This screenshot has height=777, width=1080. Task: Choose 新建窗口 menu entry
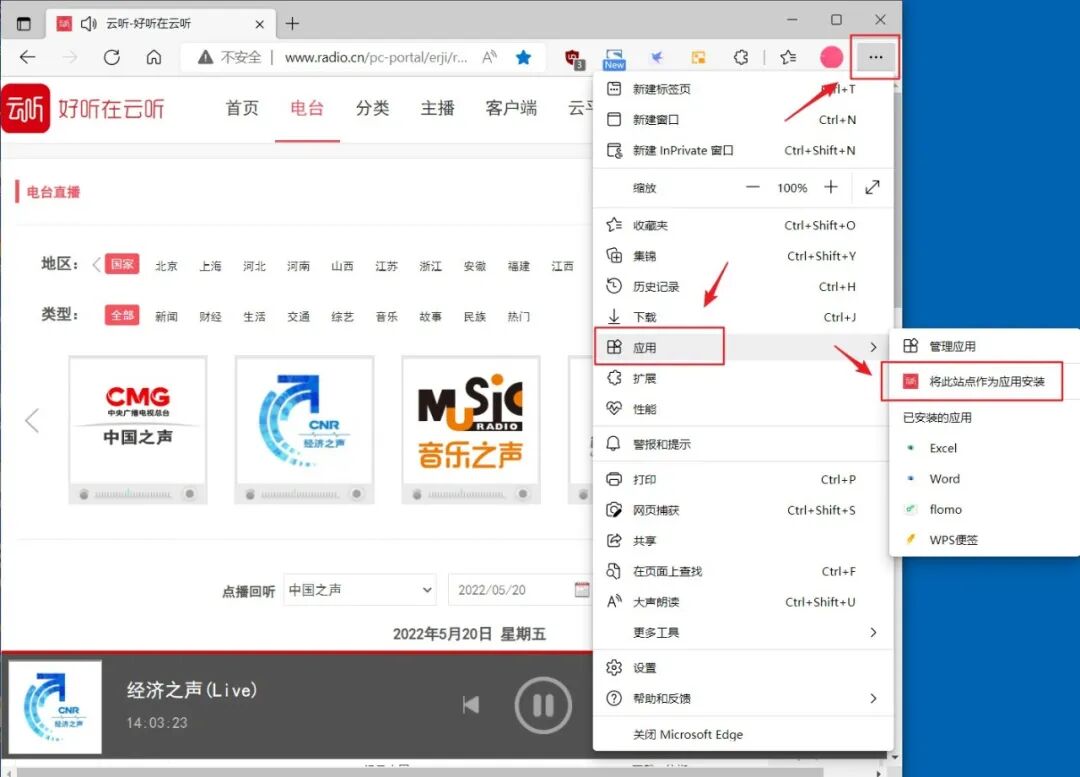tap(742, 120)
